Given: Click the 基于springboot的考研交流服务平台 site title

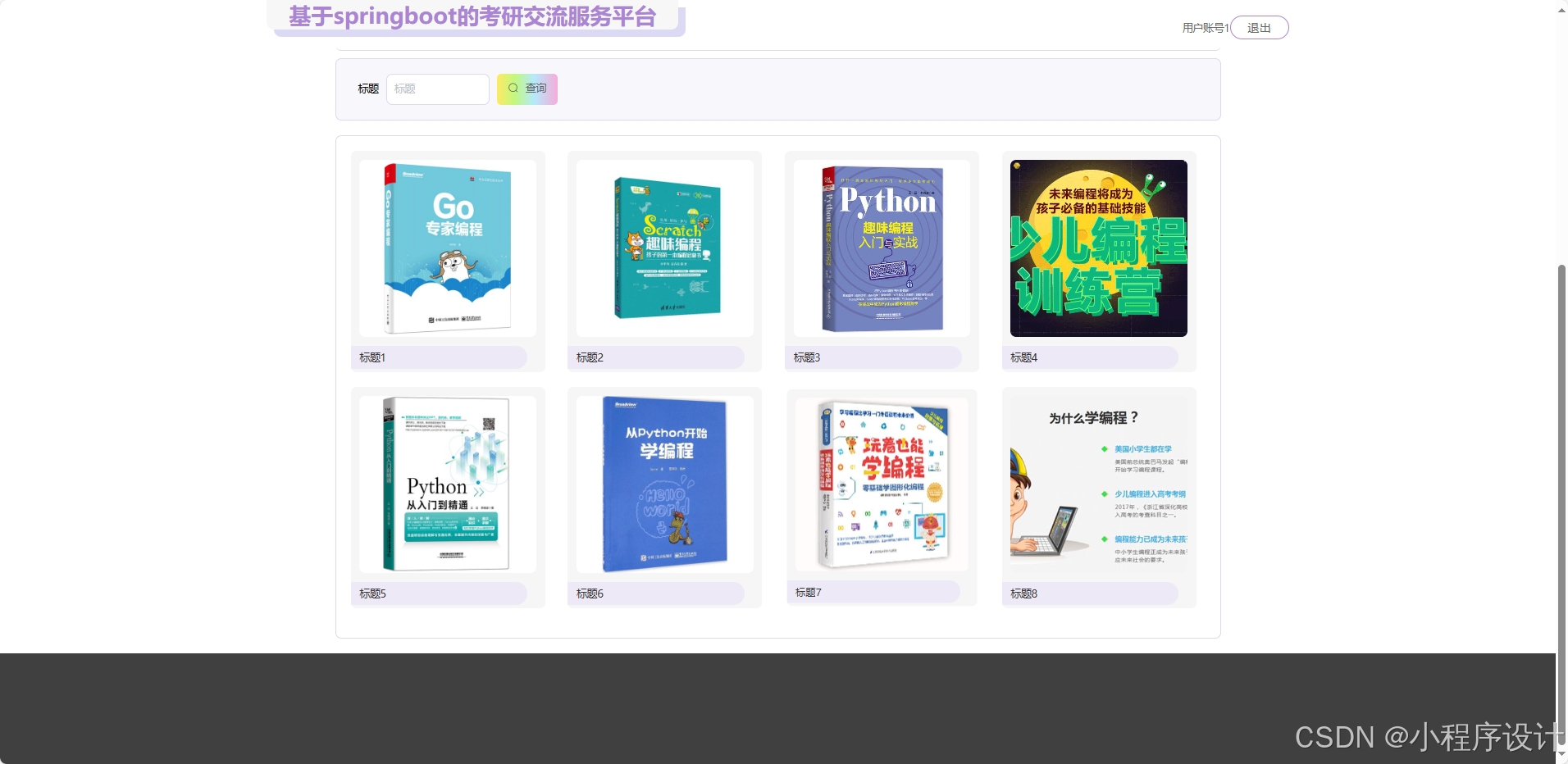Looking at the screenshot, I should pos(472,16).
